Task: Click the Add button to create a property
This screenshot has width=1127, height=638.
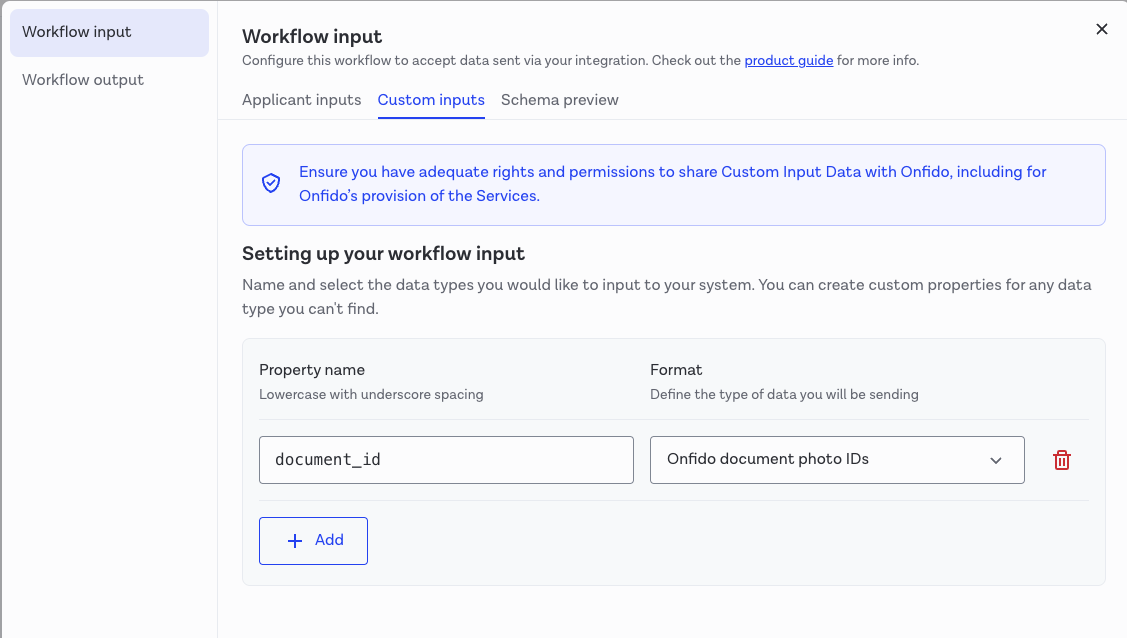Action: (313, 540)
